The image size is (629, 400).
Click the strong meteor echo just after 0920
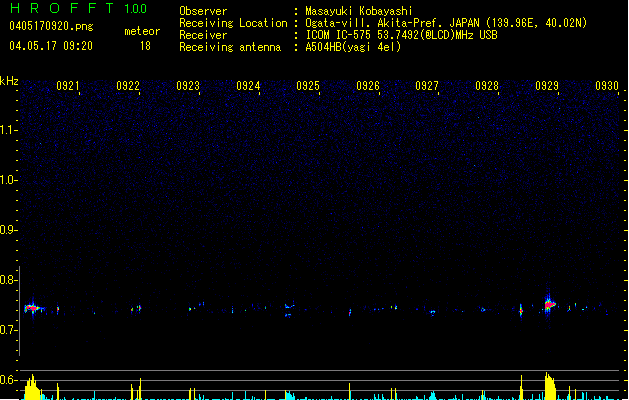(33, 309)
